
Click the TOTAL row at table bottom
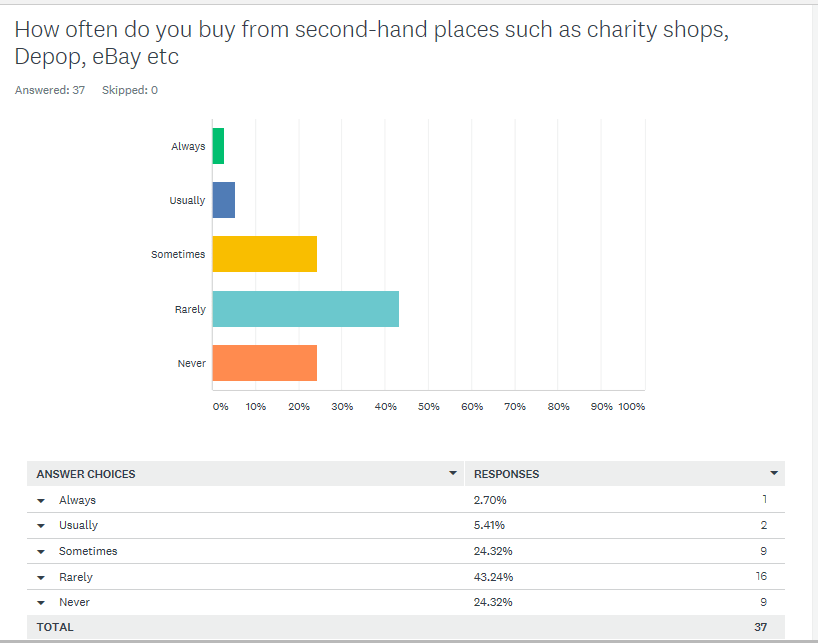click(55, 628)
